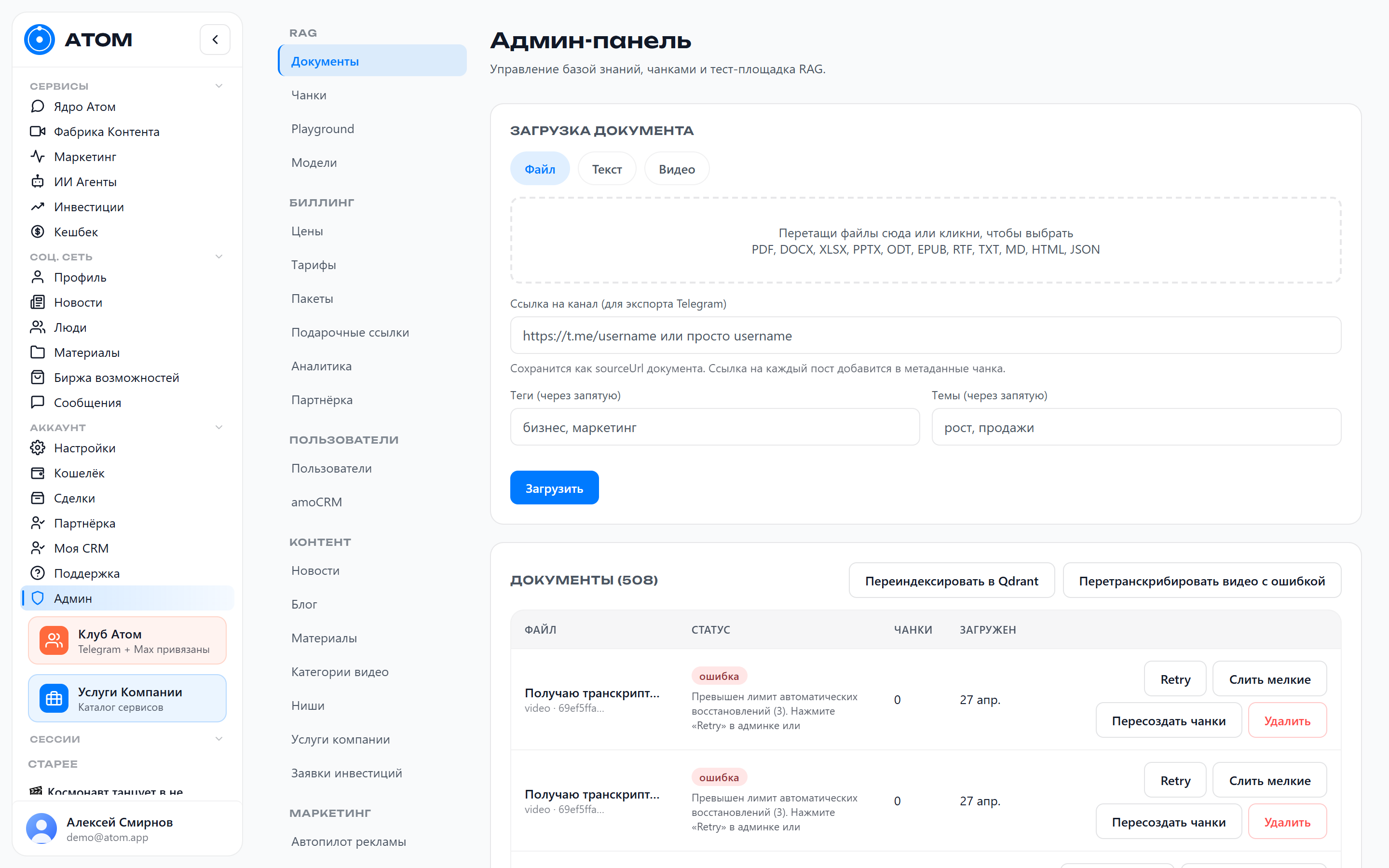This screenshot has height=868, width=1389.
Task: Click Пересоздать чанки in first document row
Action: 1168,720
